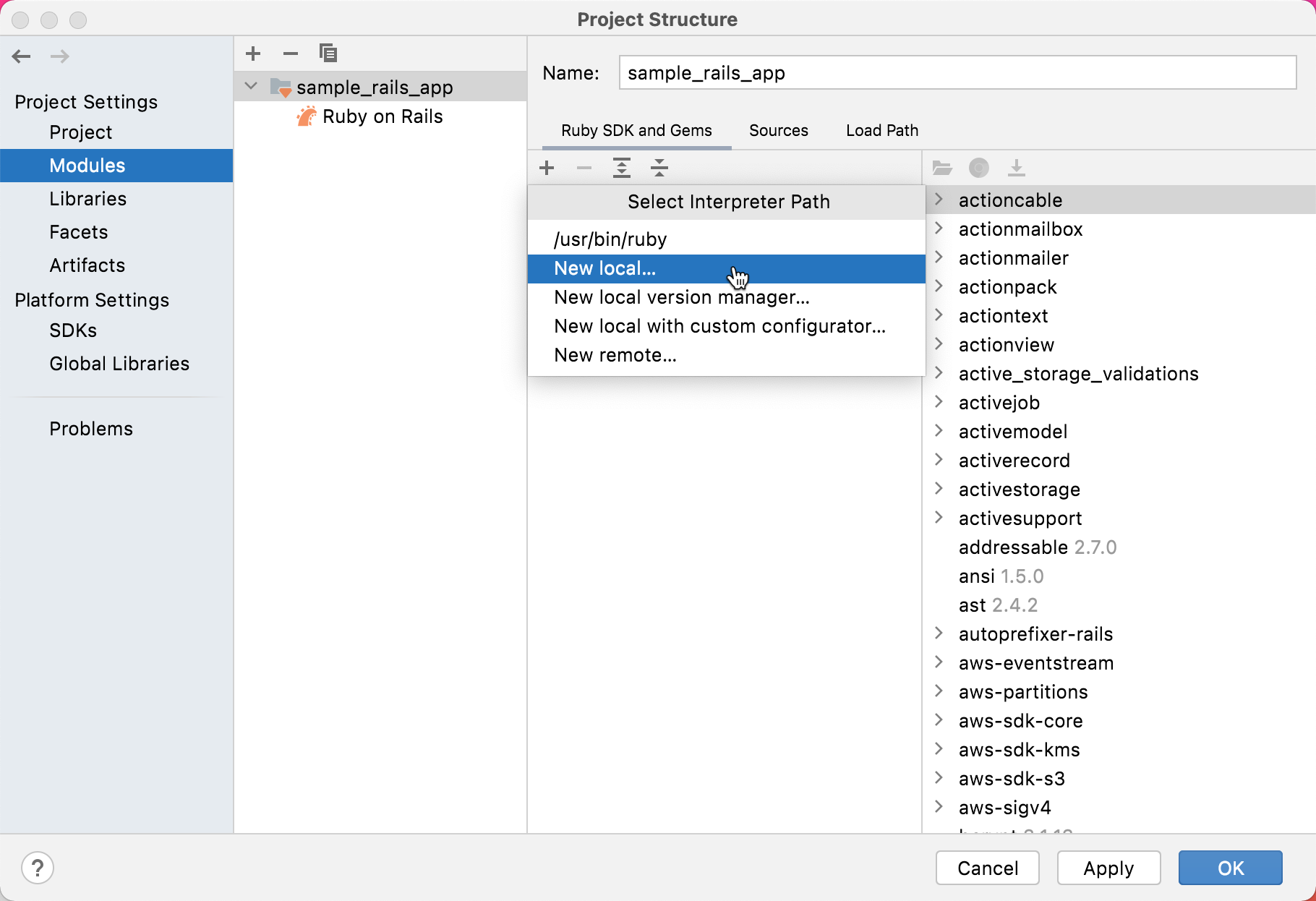
Task: Click the Cancel button
Action: (987, 868)
